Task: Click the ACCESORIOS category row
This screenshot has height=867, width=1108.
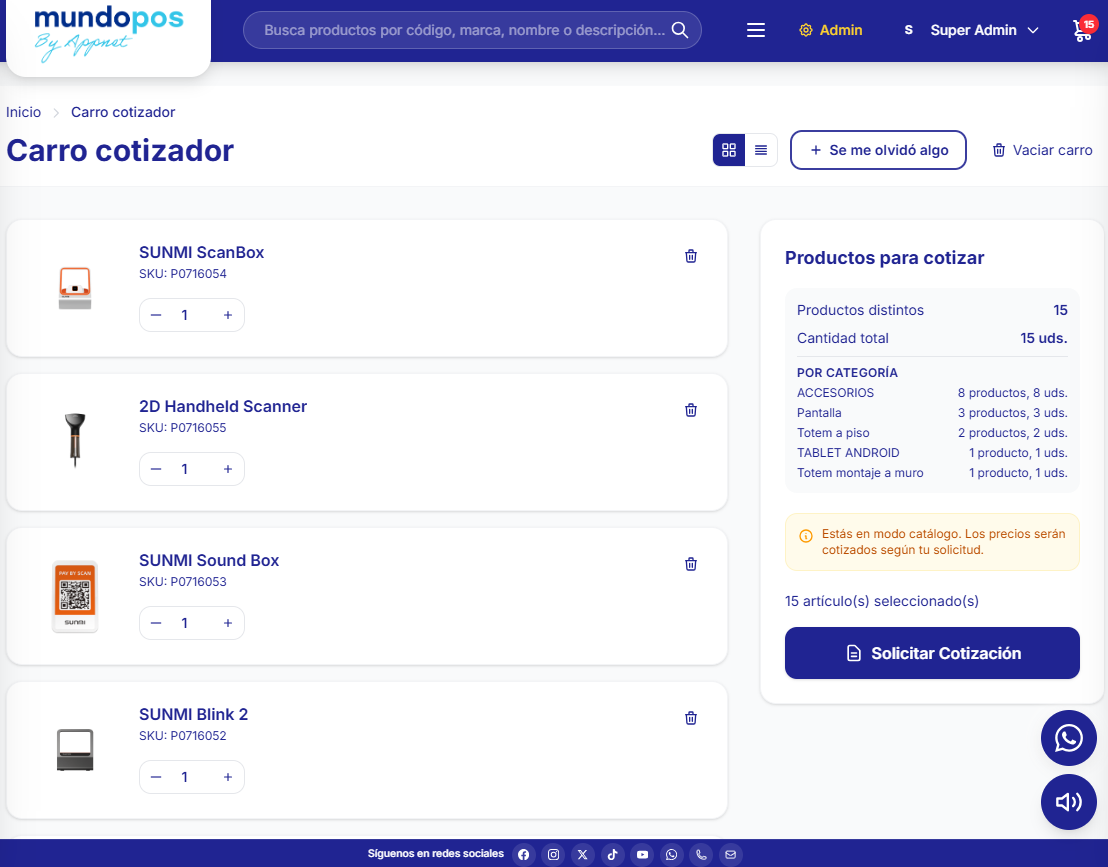Action: 932,393
